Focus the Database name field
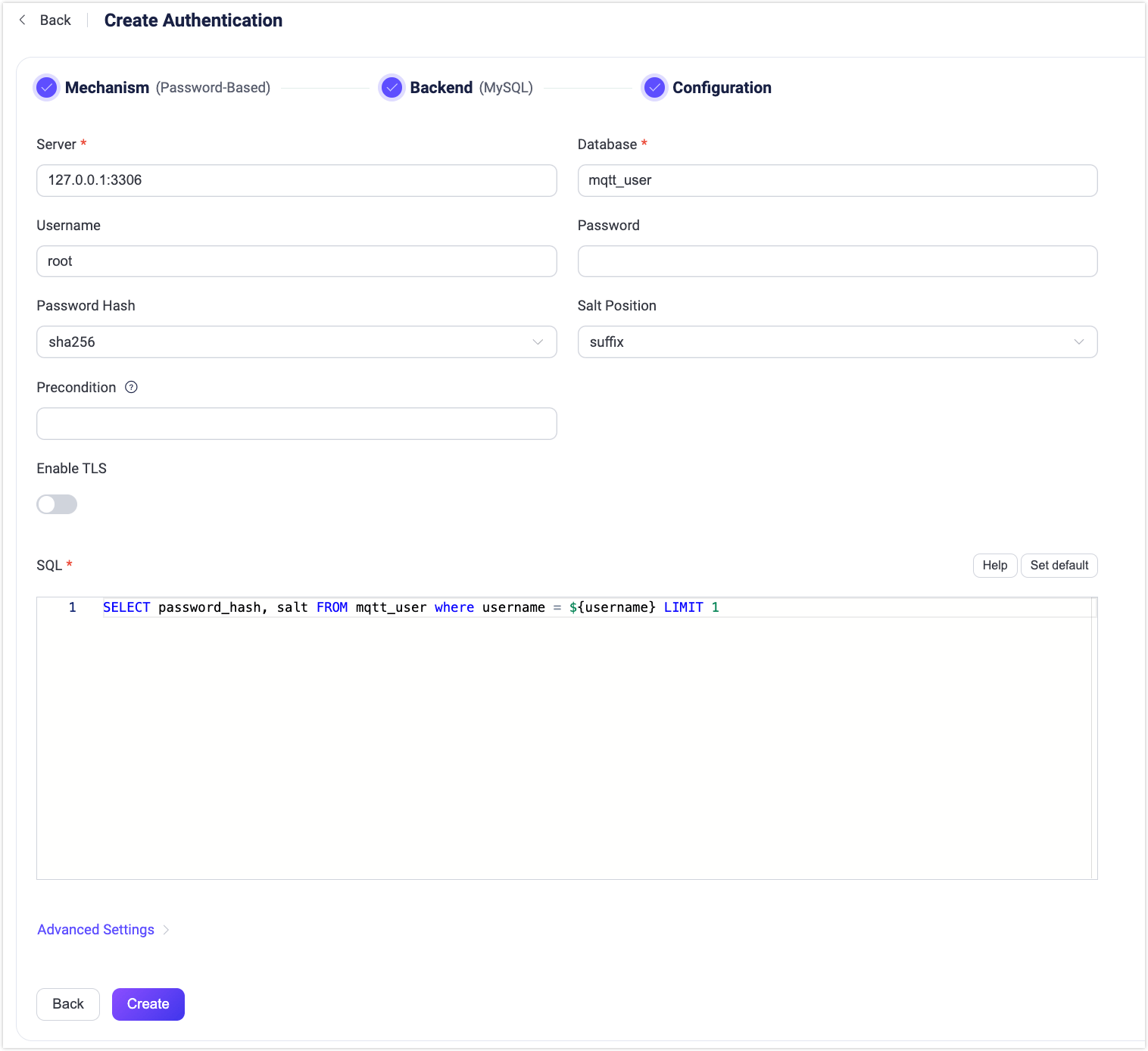 pyautogui.click(x=837, y=181)
